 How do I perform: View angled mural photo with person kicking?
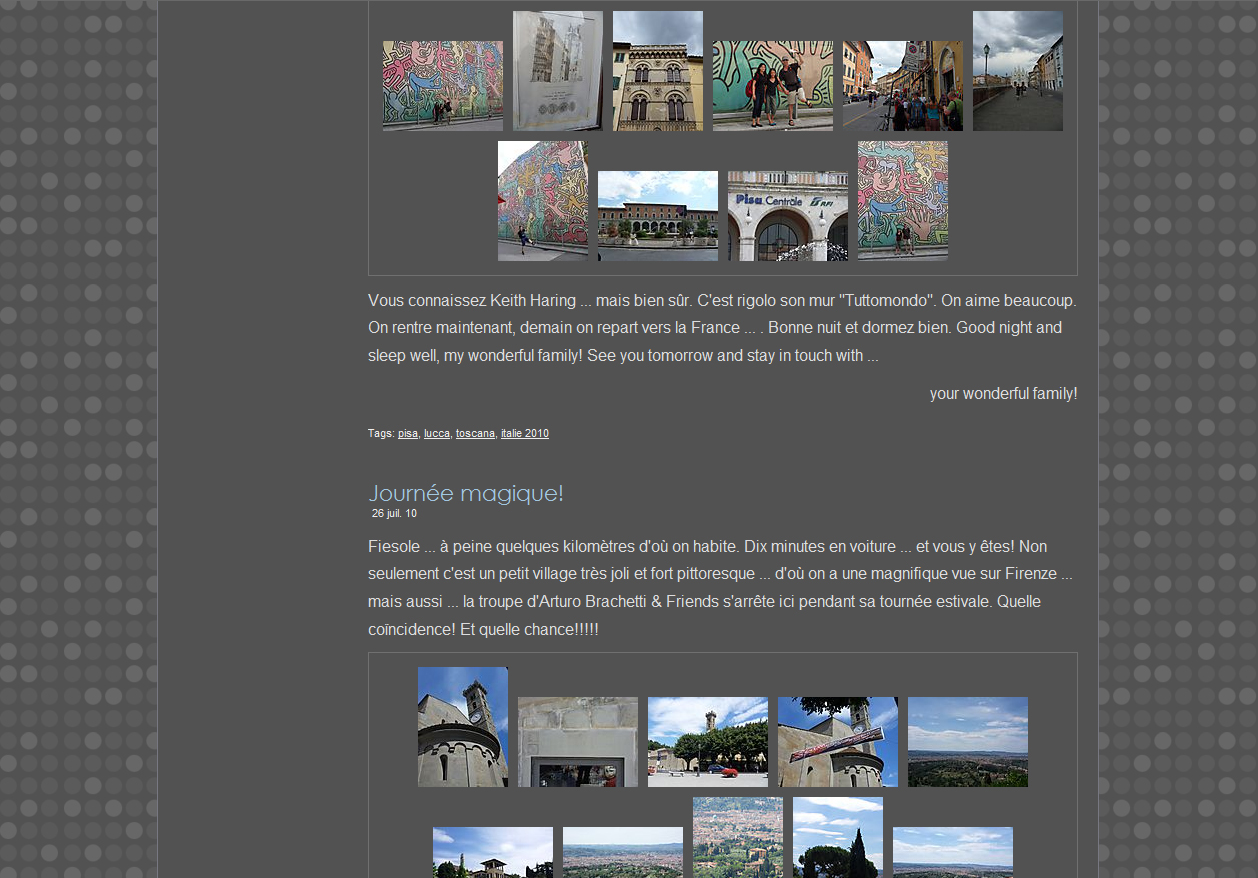click(x=542, y=200)
